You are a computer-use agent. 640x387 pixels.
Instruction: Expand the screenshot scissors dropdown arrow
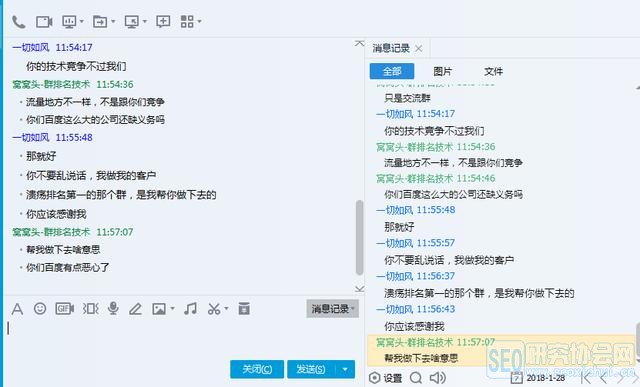226,309
